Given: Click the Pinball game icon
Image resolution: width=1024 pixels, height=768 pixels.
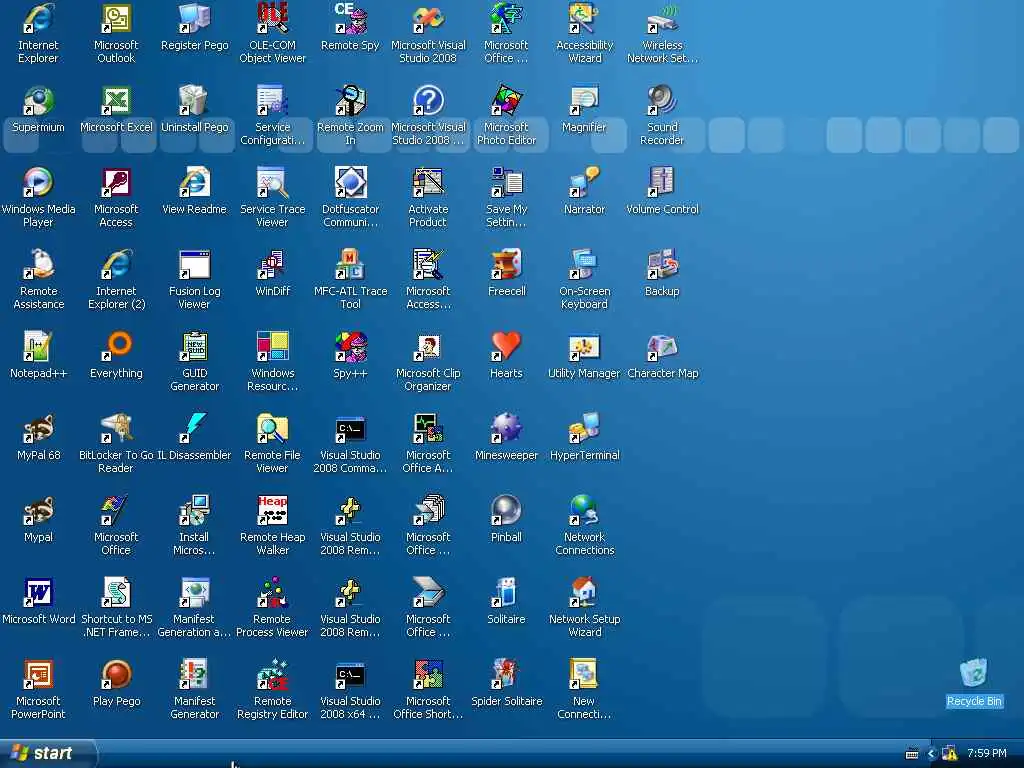Looking at the screenshot, I should (507, 511).
